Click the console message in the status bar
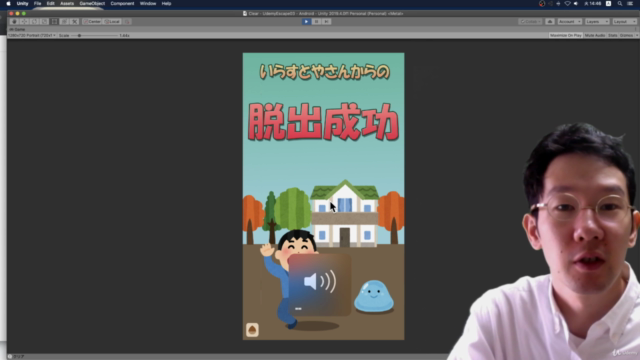 pyautogui.click(x=16, y=357)
